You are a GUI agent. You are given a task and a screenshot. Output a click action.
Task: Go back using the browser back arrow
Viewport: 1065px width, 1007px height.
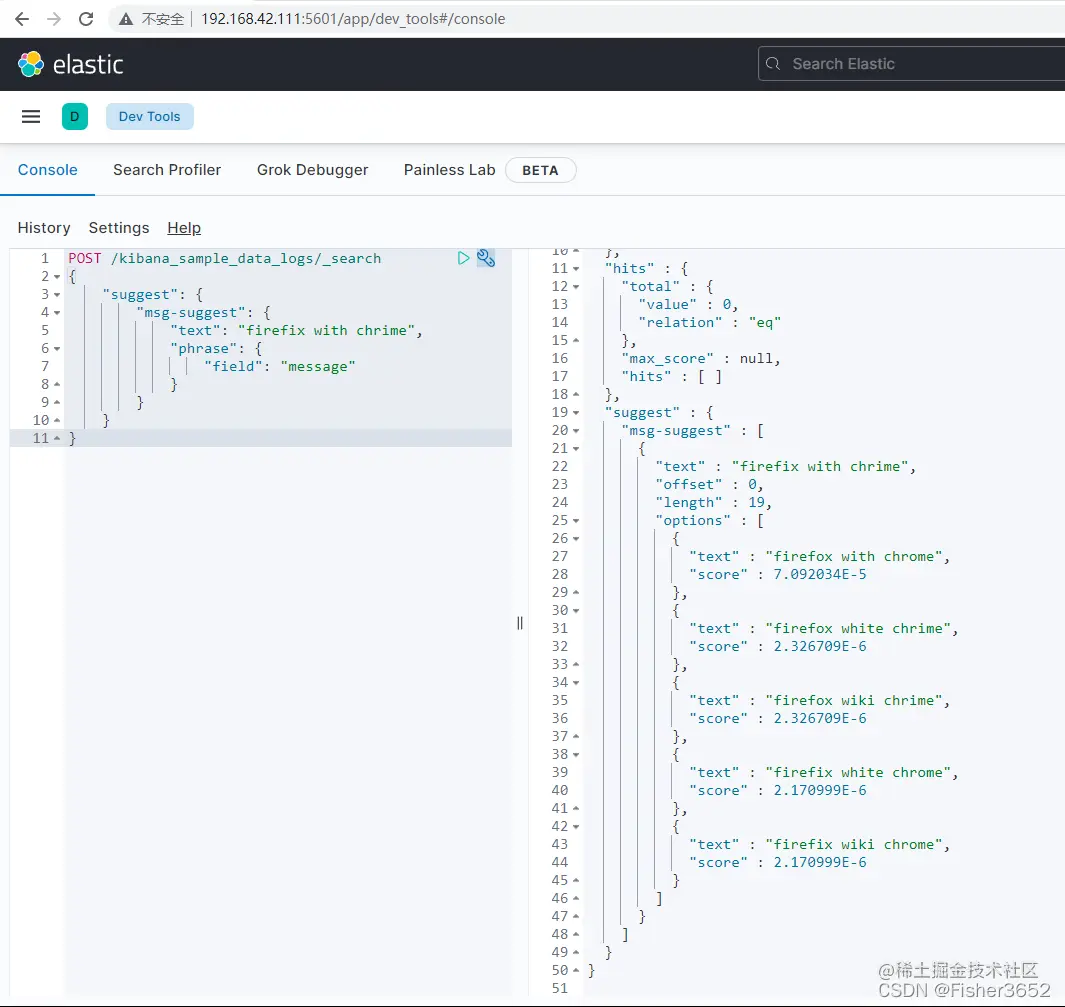22,19
